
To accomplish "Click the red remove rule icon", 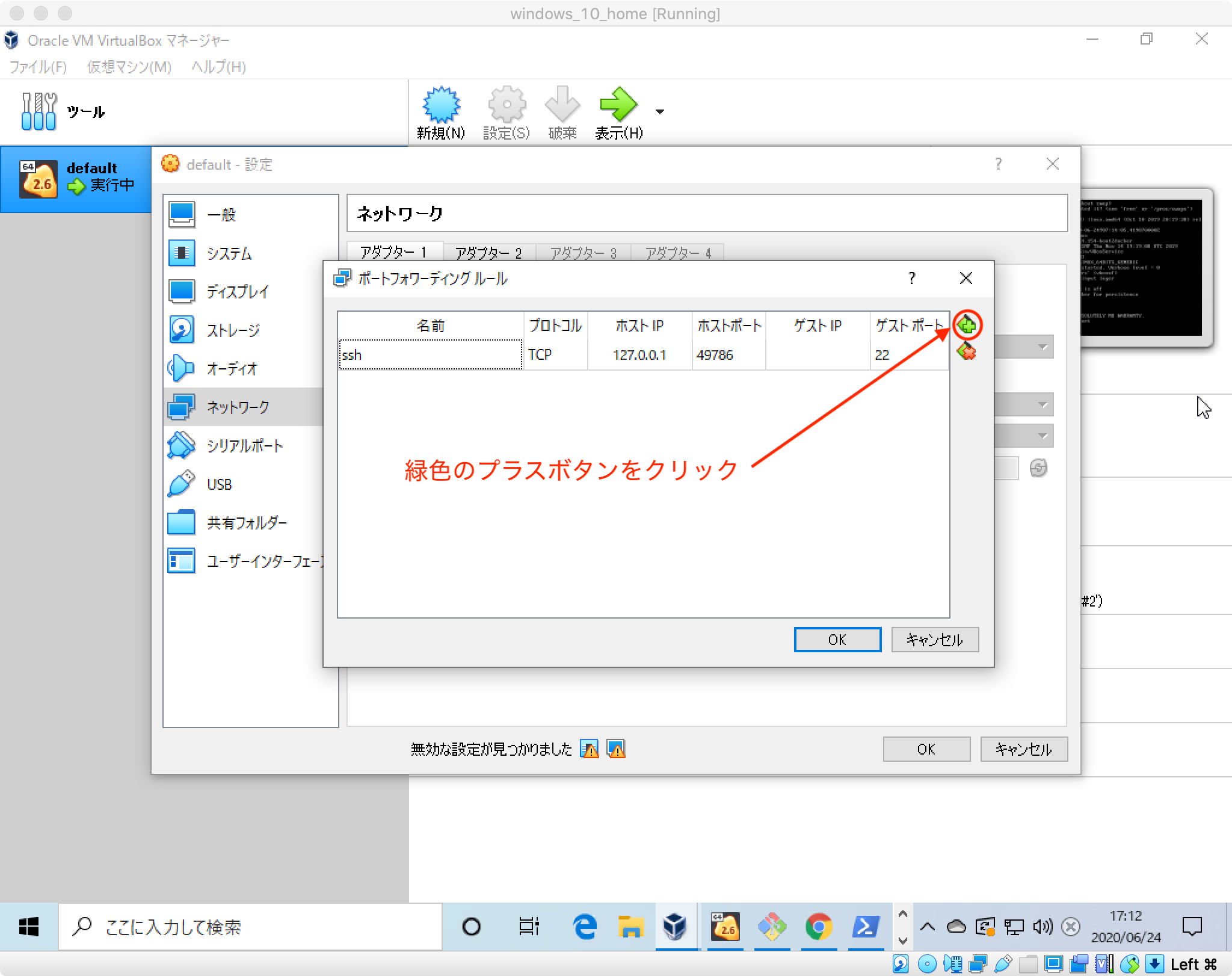I will point(967,351).
